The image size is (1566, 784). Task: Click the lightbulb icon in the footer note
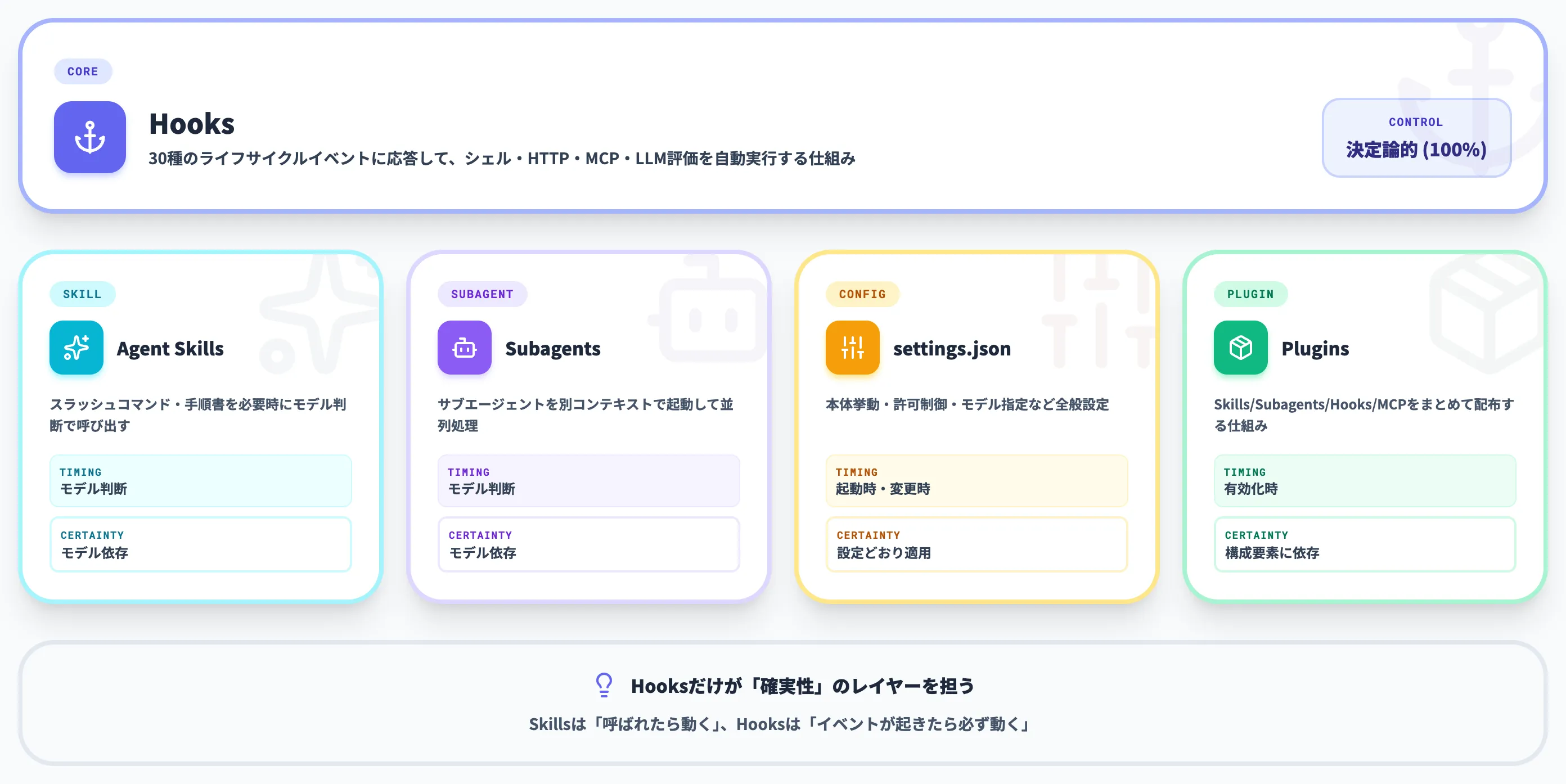604,685
